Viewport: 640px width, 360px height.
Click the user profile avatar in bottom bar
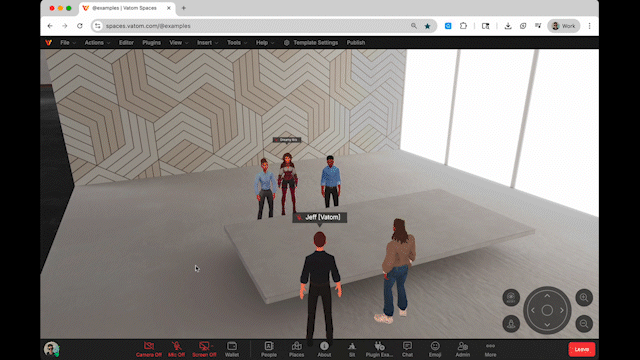52,349
